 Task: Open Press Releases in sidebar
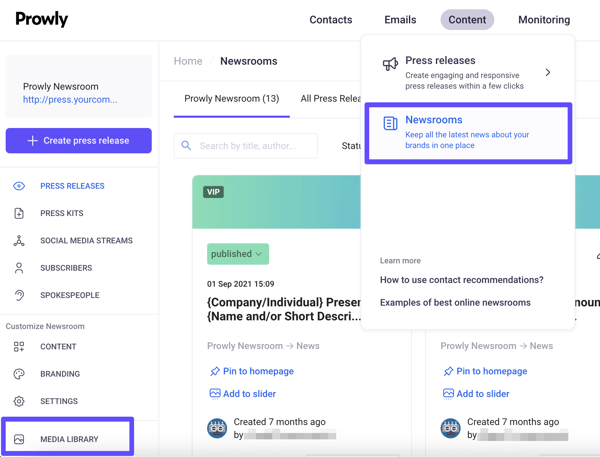(x=72, y=186)
